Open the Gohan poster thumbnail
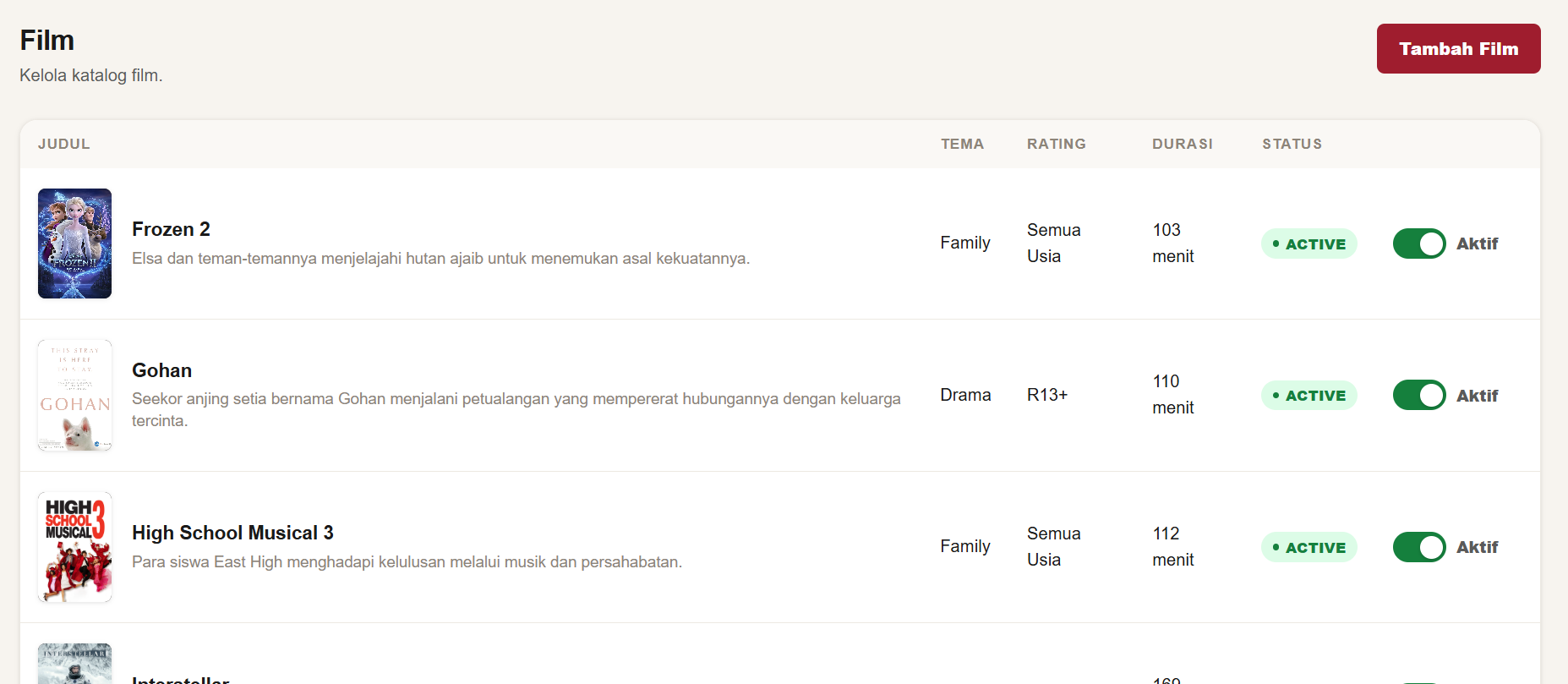Screen dimensions: 1568x684 (74, 395)
